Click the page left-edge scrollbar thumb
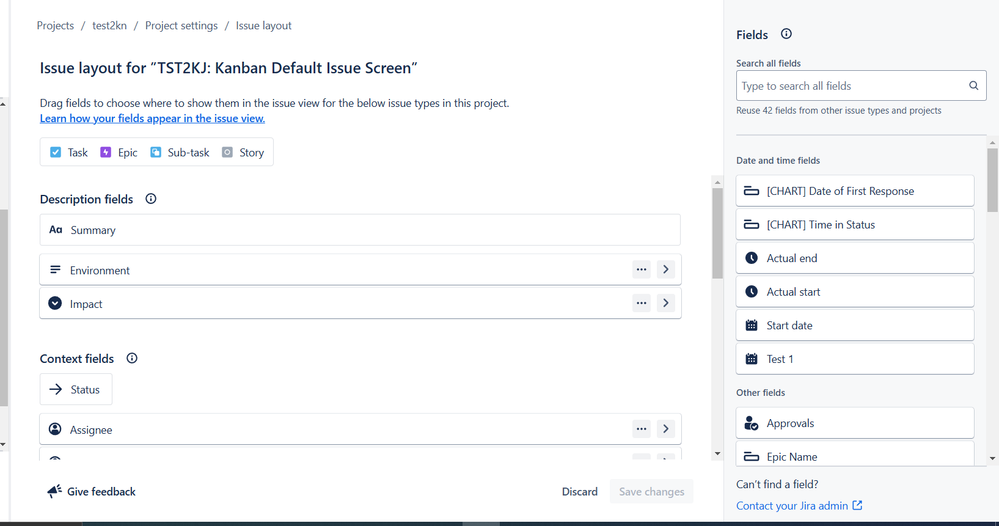999x526 pixels. tap(3, 308)
